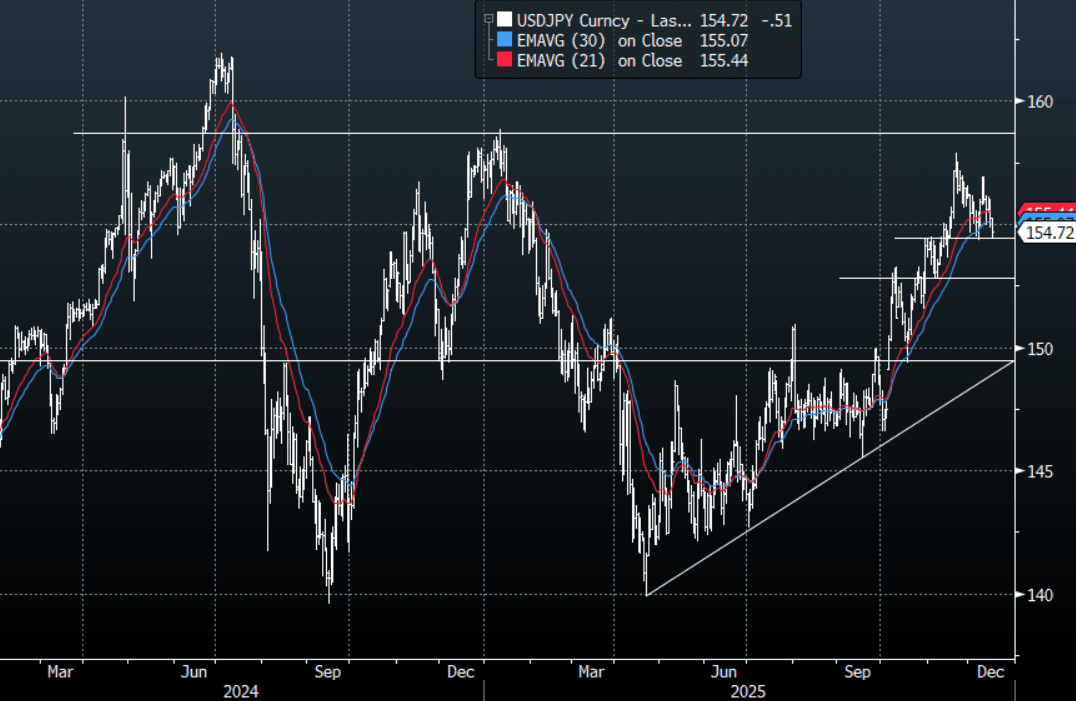Click the 140 level on price axis
Screen dimensions: 1076x701
click(1041, 595)
